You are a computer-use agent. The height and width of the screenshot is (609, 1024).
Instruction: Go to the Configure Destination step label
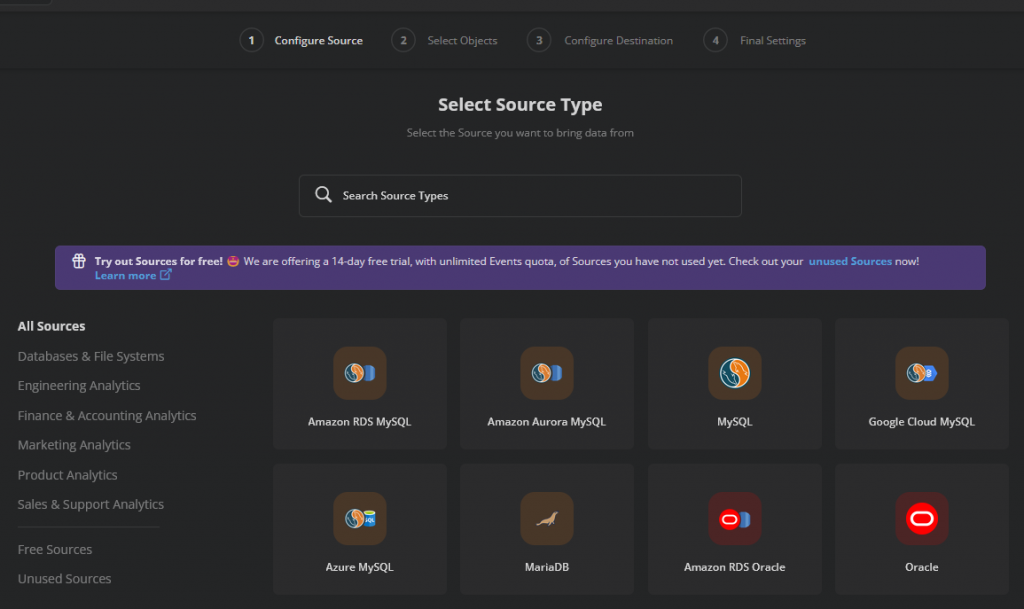(618, 40)
